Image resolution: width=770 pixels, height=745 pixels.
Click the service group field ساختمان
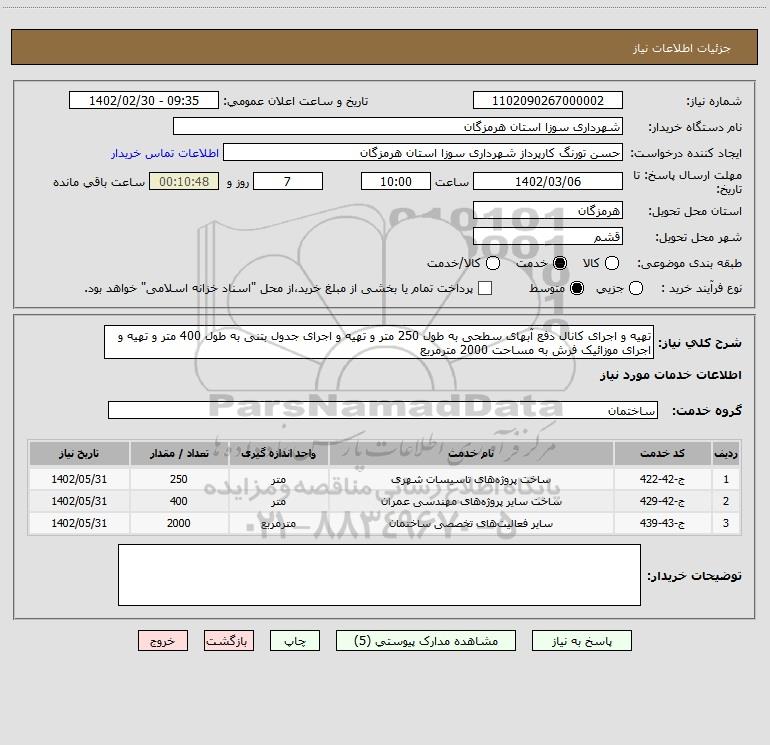tap(383, 410)
